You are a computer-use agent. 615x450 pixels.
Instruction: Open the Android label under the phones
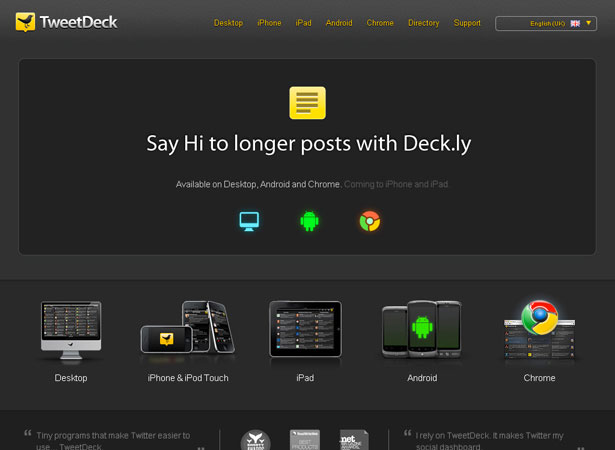tap(422, 378)
